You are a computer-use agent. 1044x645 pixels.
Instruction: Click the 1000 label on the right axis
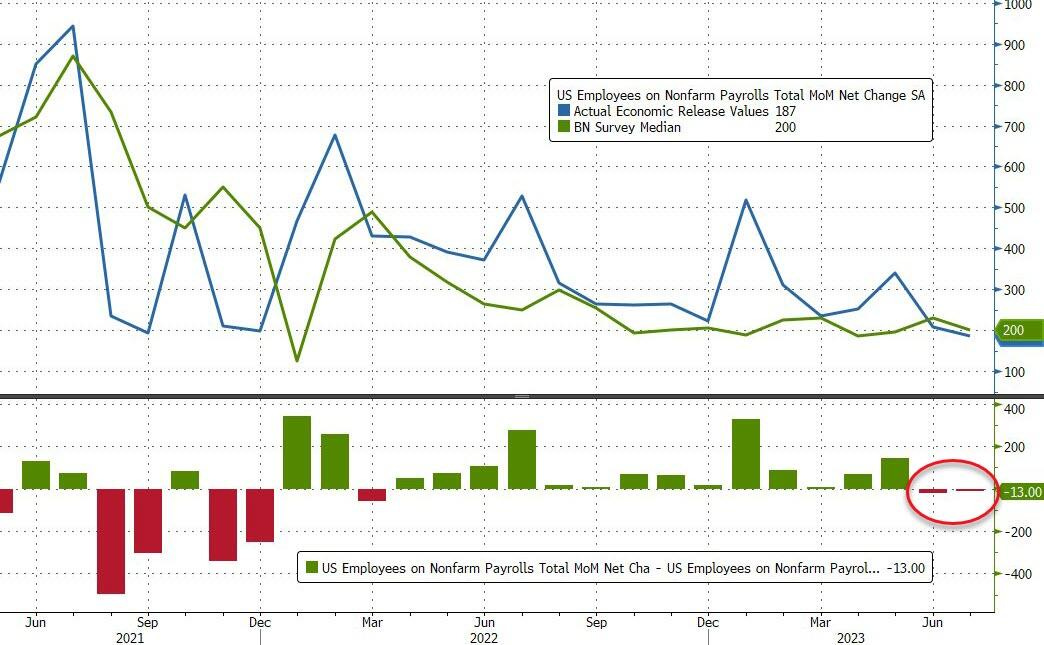coord(1018,5)
